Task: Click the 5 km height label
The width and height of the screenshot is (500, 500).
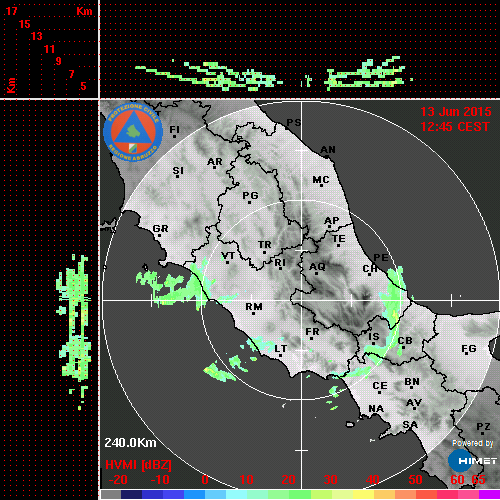Action: (x=83, y=86)
